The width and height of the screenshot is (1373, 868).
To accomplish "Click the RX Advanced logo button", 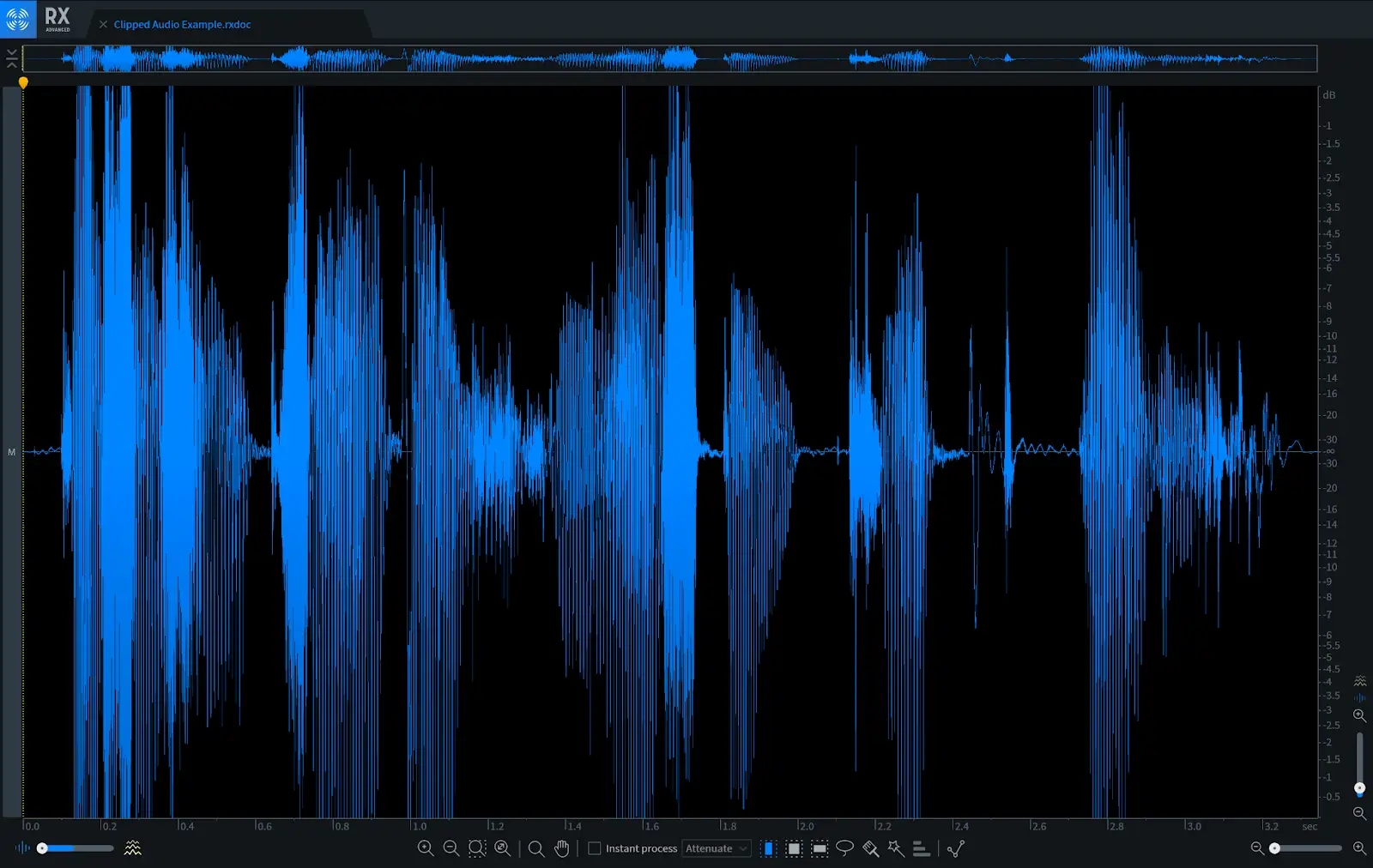I will (18, 18).
